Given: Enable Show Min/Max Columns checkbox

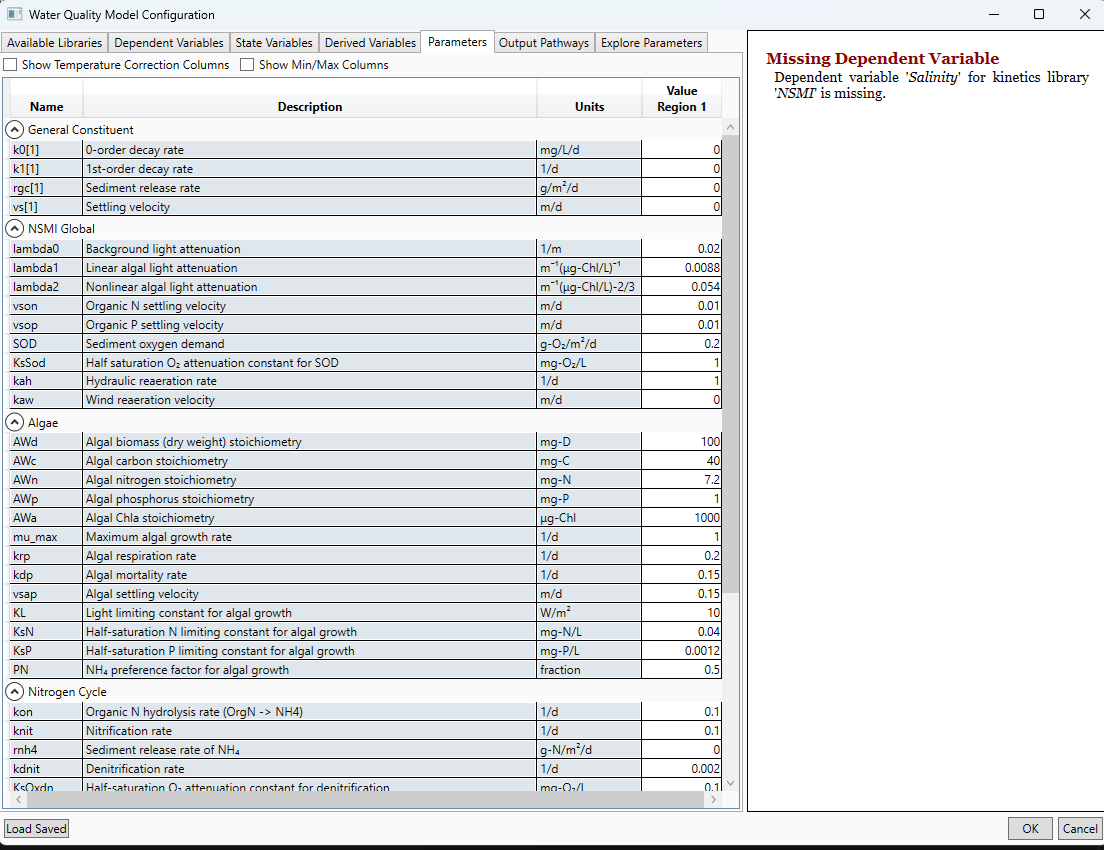Looking at the screenshot, I should click(x=247, y=65).
